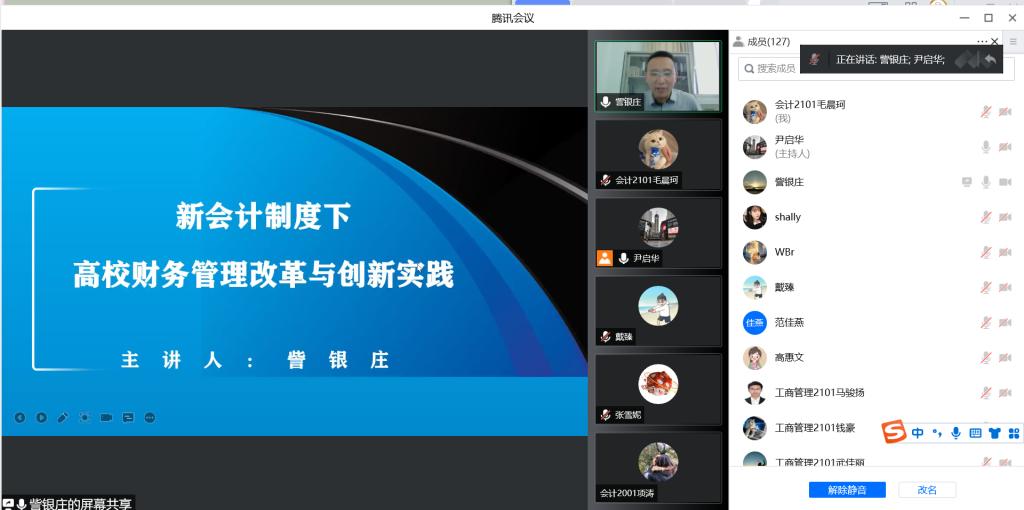Click the camera icon in the slide toolbar
This screenshot has height=510, width=1024.
(106, 417)
